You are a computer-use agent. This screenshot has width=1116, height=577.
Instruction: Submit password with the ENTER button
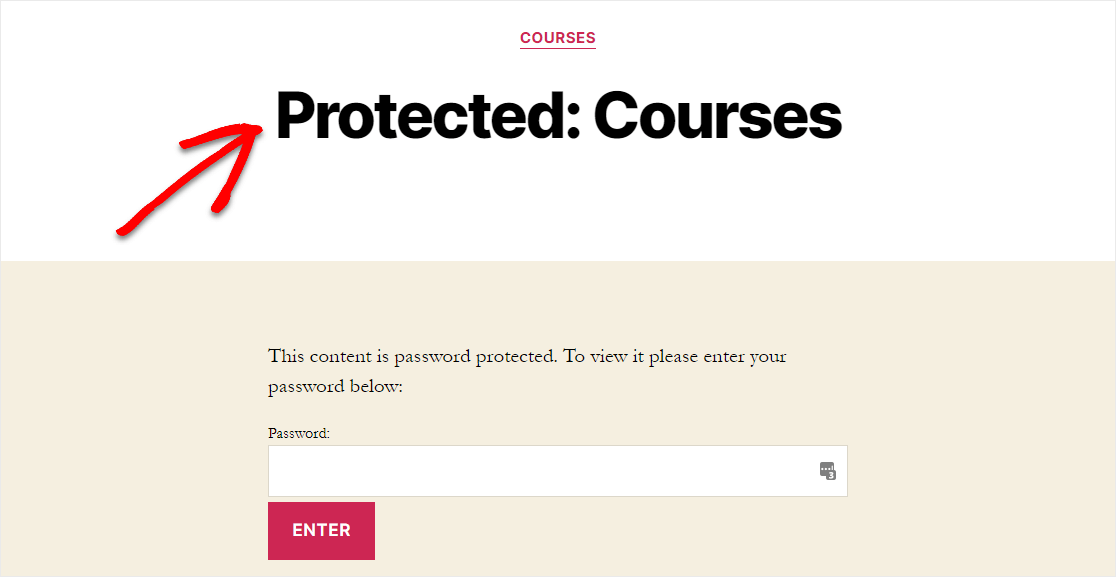click(321, 531)
